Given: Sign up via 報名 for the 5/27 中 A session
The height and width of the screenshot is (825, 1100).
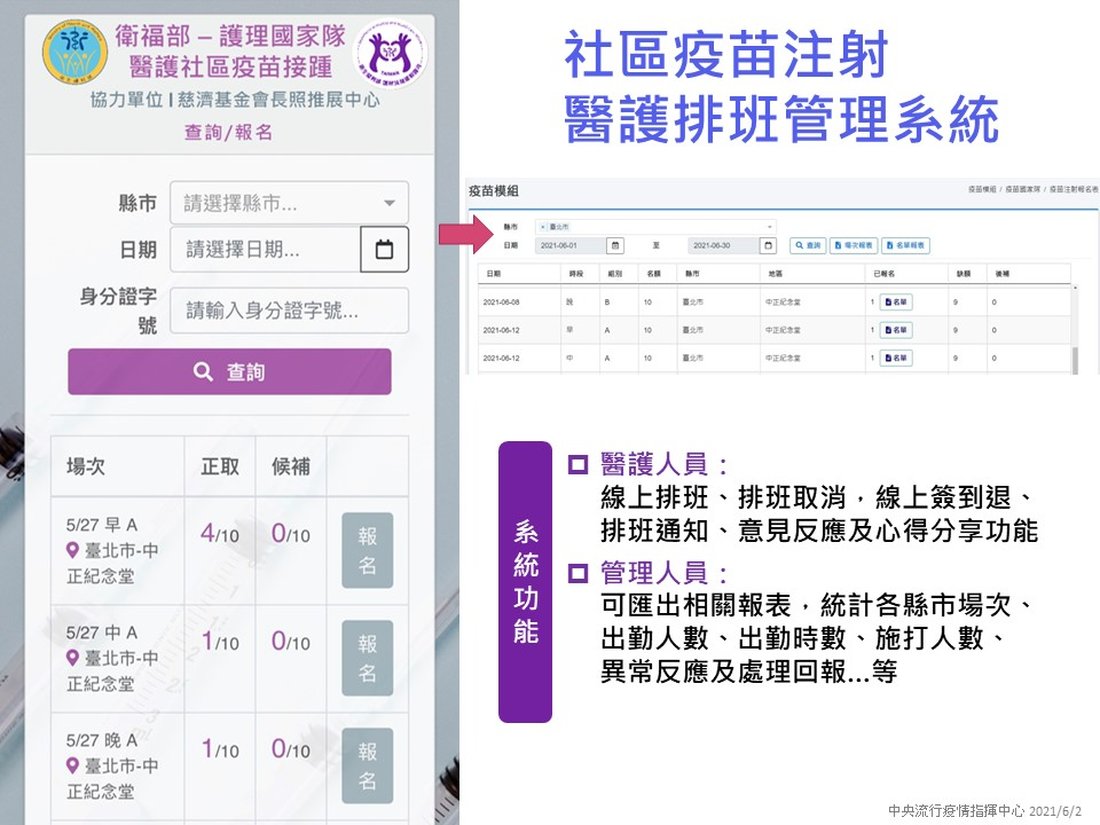Looking at the screenshot, I should click(x=367, y=658).
